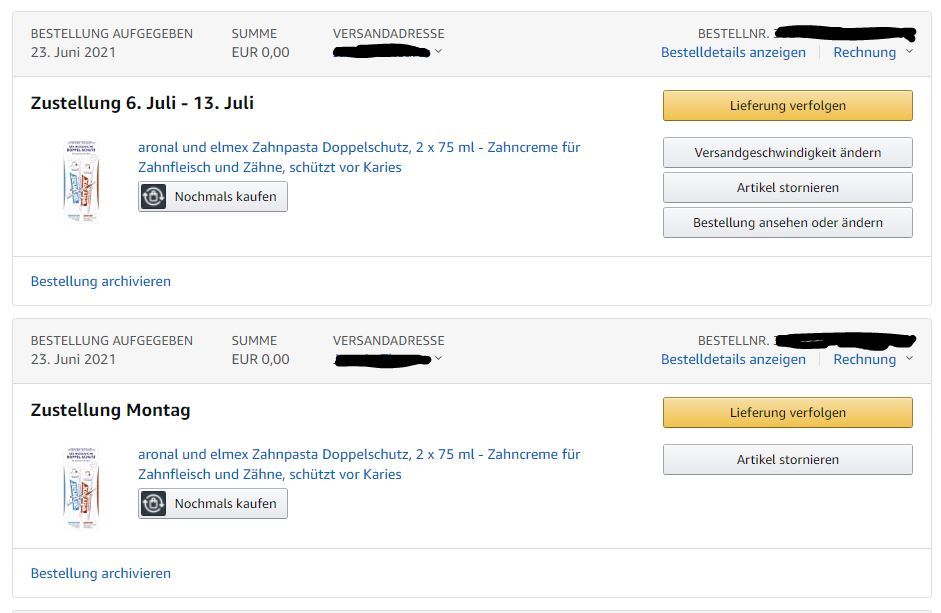The image size is (941, 613).
Task: Click Nochmals kaufen in the Monday order
Action: [213, 503]
